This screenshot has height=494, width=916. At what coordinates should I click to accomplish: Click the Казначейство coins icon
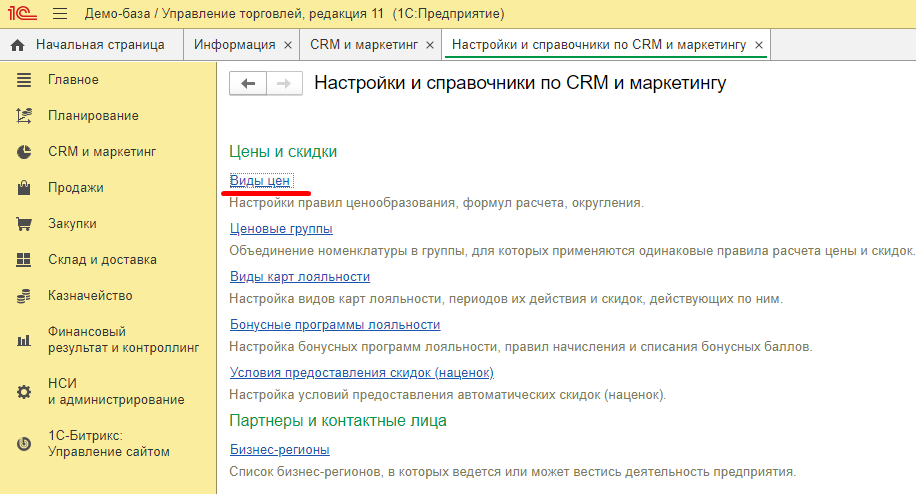24,296
